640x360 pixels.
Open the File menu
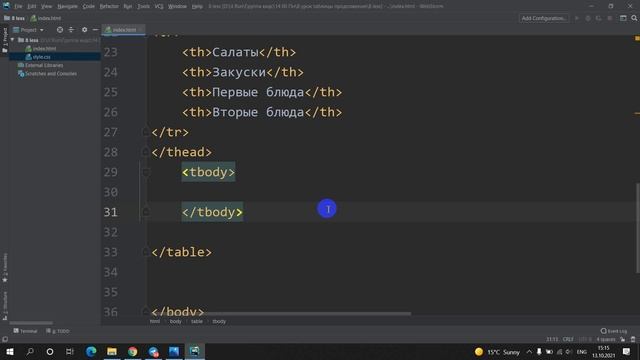tap(18, 6)
